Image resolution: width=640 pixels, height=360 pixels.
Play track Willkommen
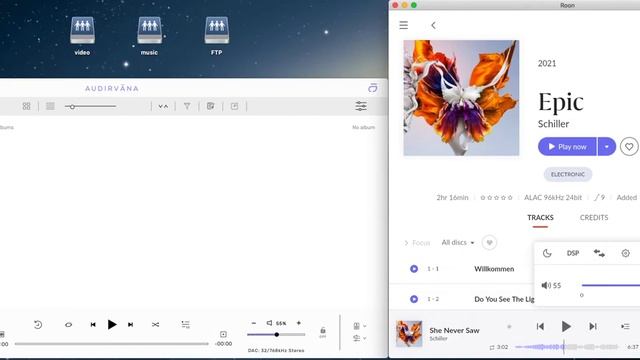pyautogui.click(x=414, y=269)
